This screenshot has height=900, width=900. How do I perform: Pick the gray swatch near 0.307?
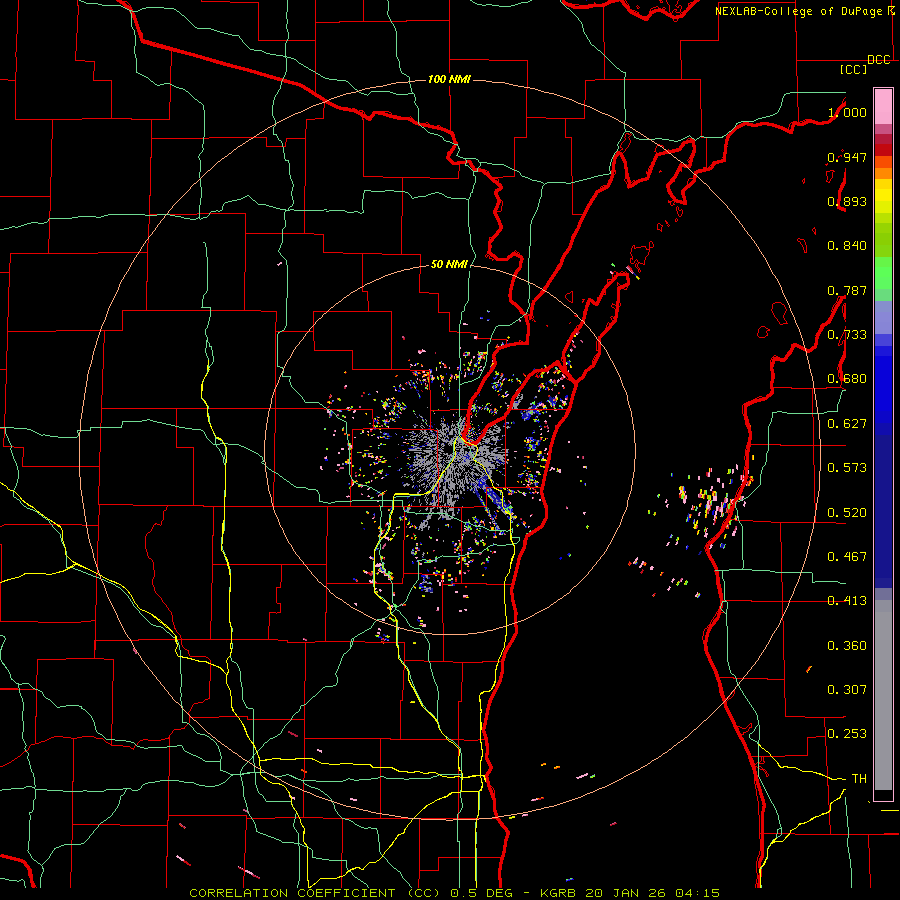[x=883, y=695]
